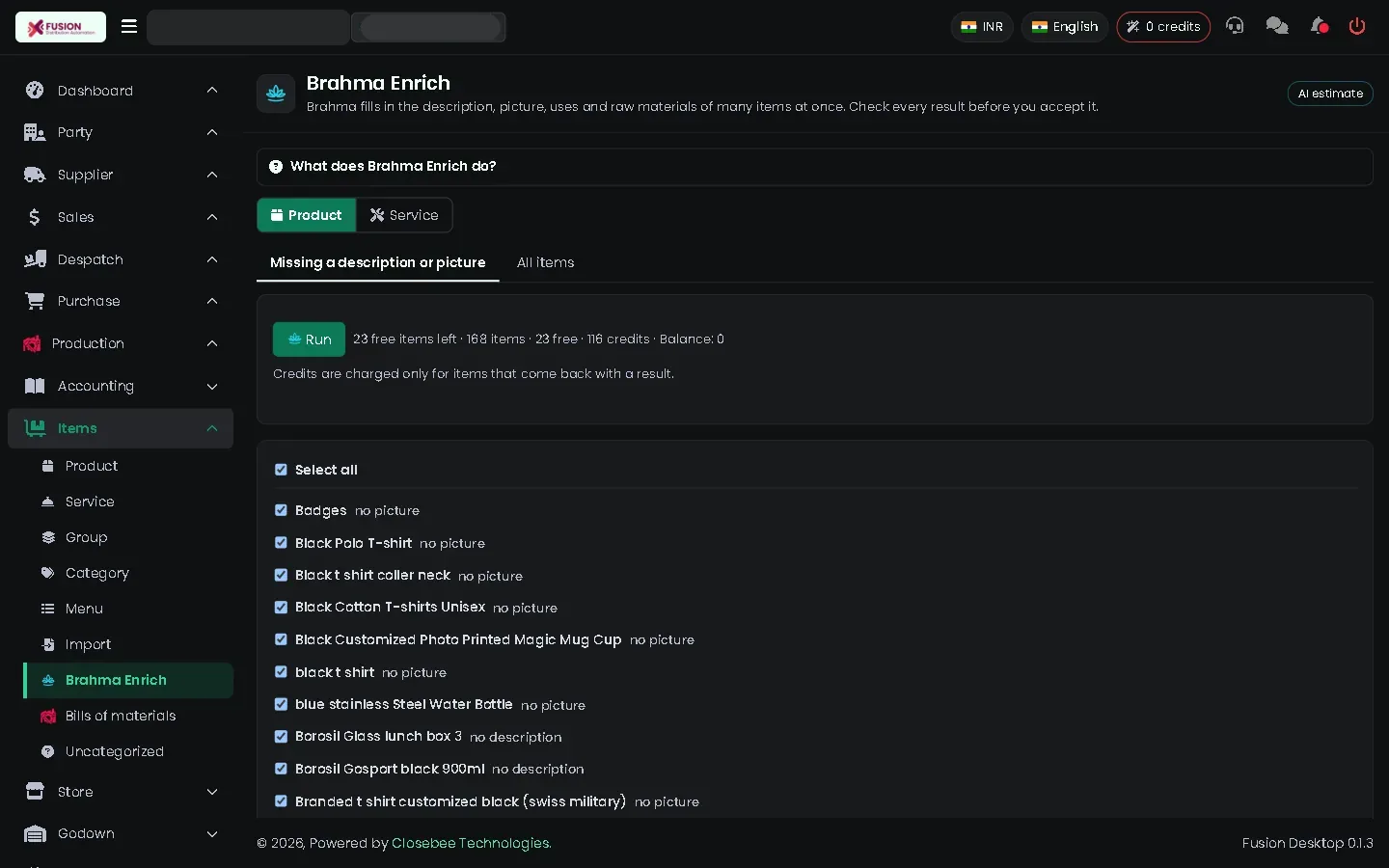Expand the Accounting menu chevron
The height and width of the screenshot is (868, 1389).
point(212,387)
